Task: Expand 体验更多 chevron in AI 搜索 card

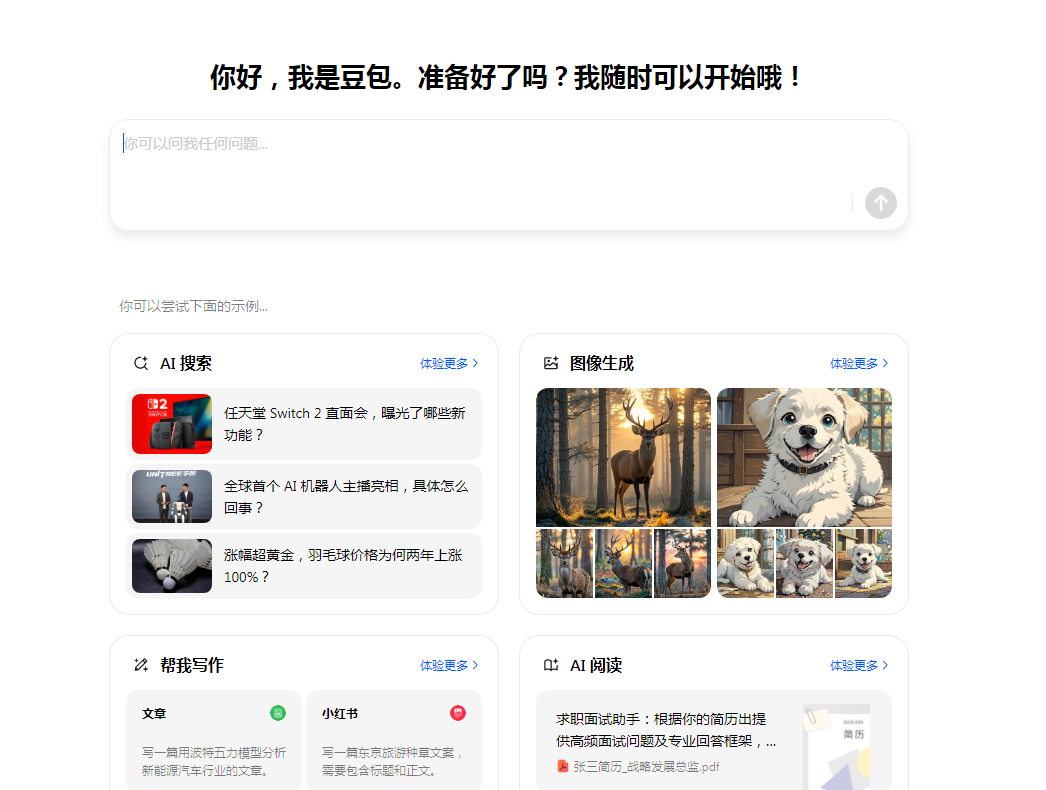Action: pos(476,363)
